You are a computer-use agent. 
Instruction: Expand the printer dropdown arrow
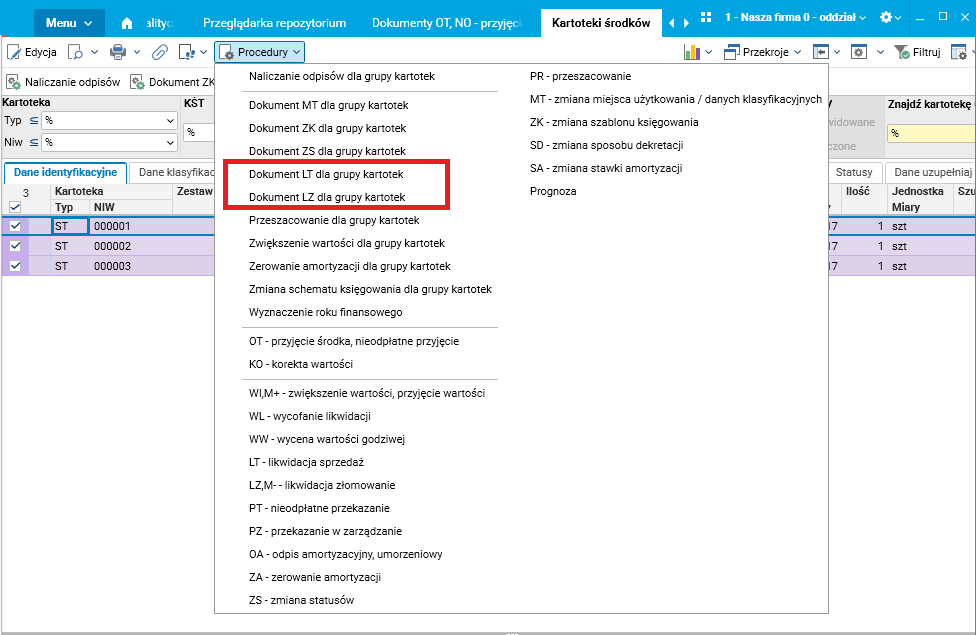click(137, 52)
